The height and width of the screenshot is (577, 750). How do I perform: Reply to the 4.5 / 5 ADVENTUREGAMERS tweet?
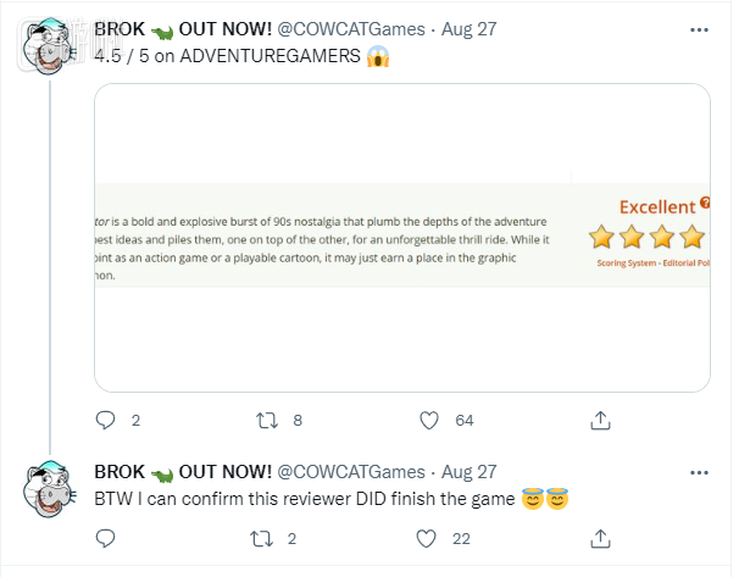105,421
